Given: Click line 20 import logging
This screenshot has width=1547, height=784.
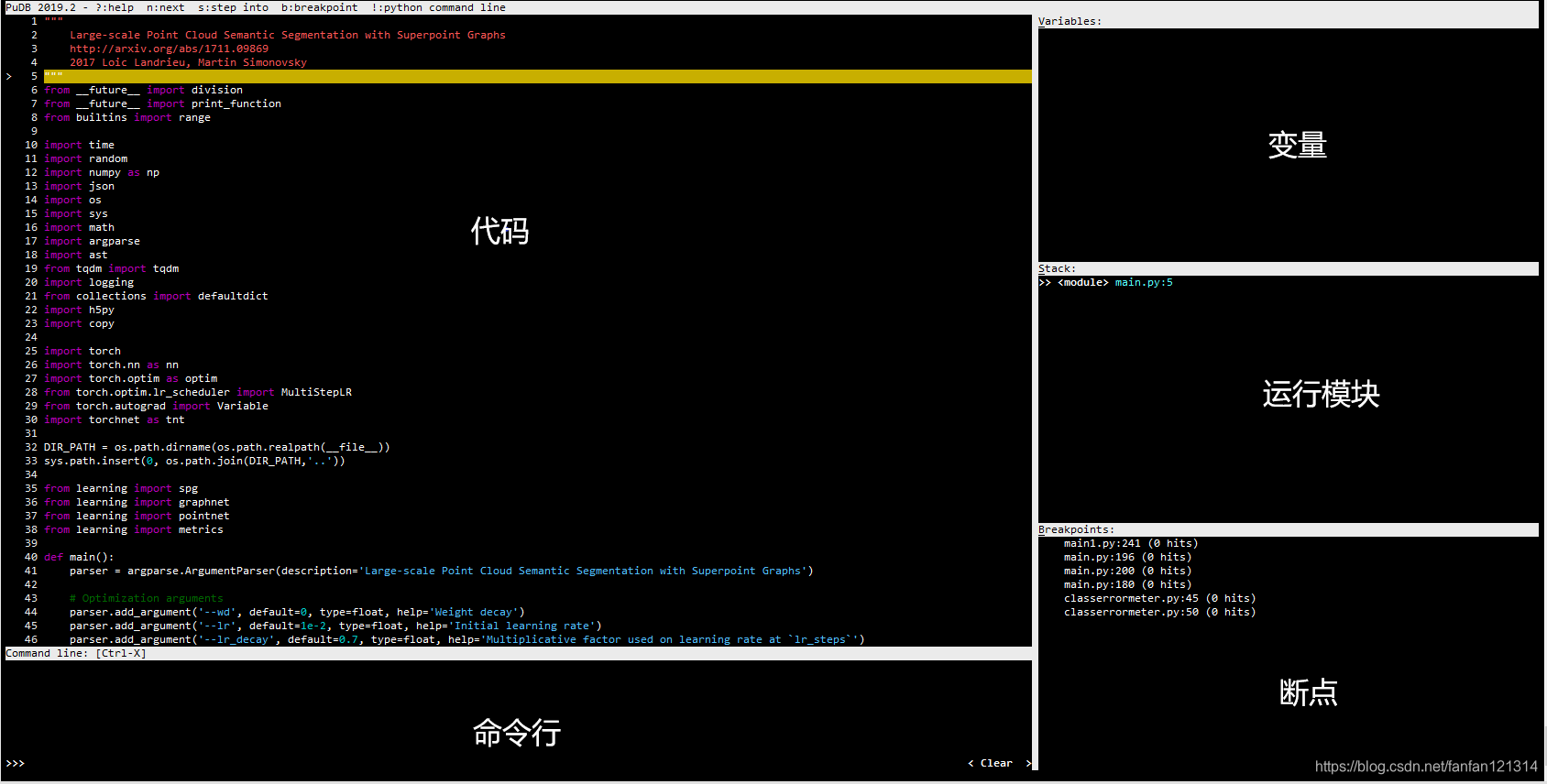Looking at the screenshot, I should point(88,282).
